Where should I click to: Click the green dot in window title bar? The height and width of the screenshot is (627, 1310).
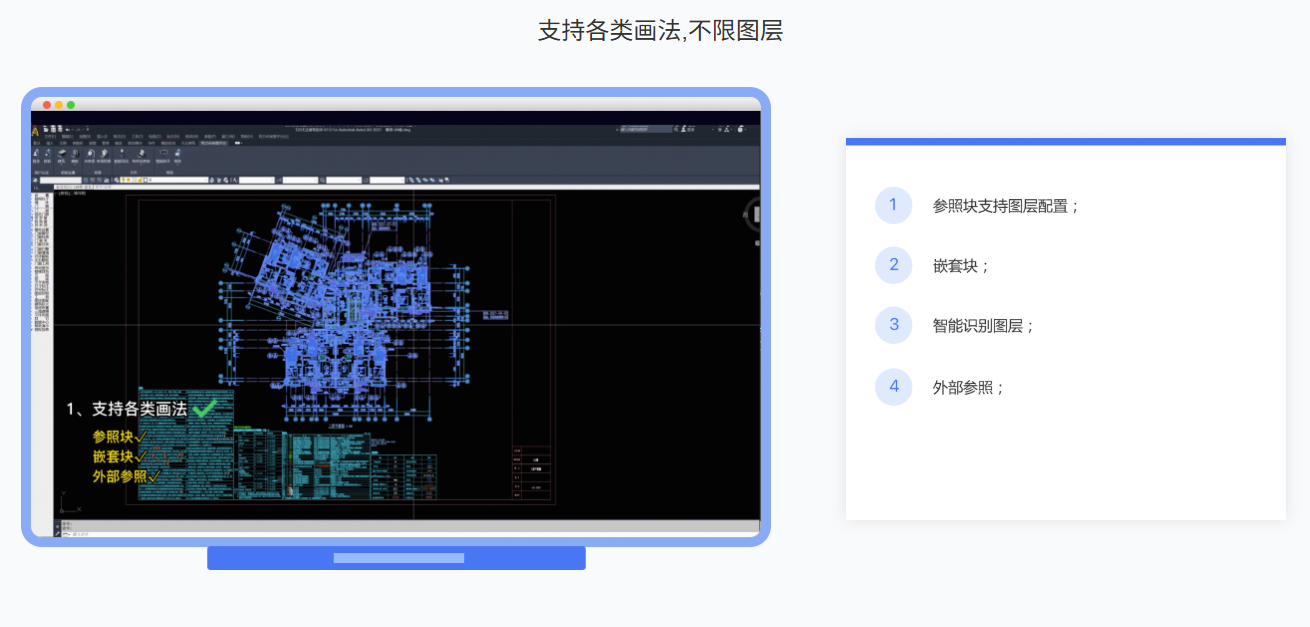[71, 105]
